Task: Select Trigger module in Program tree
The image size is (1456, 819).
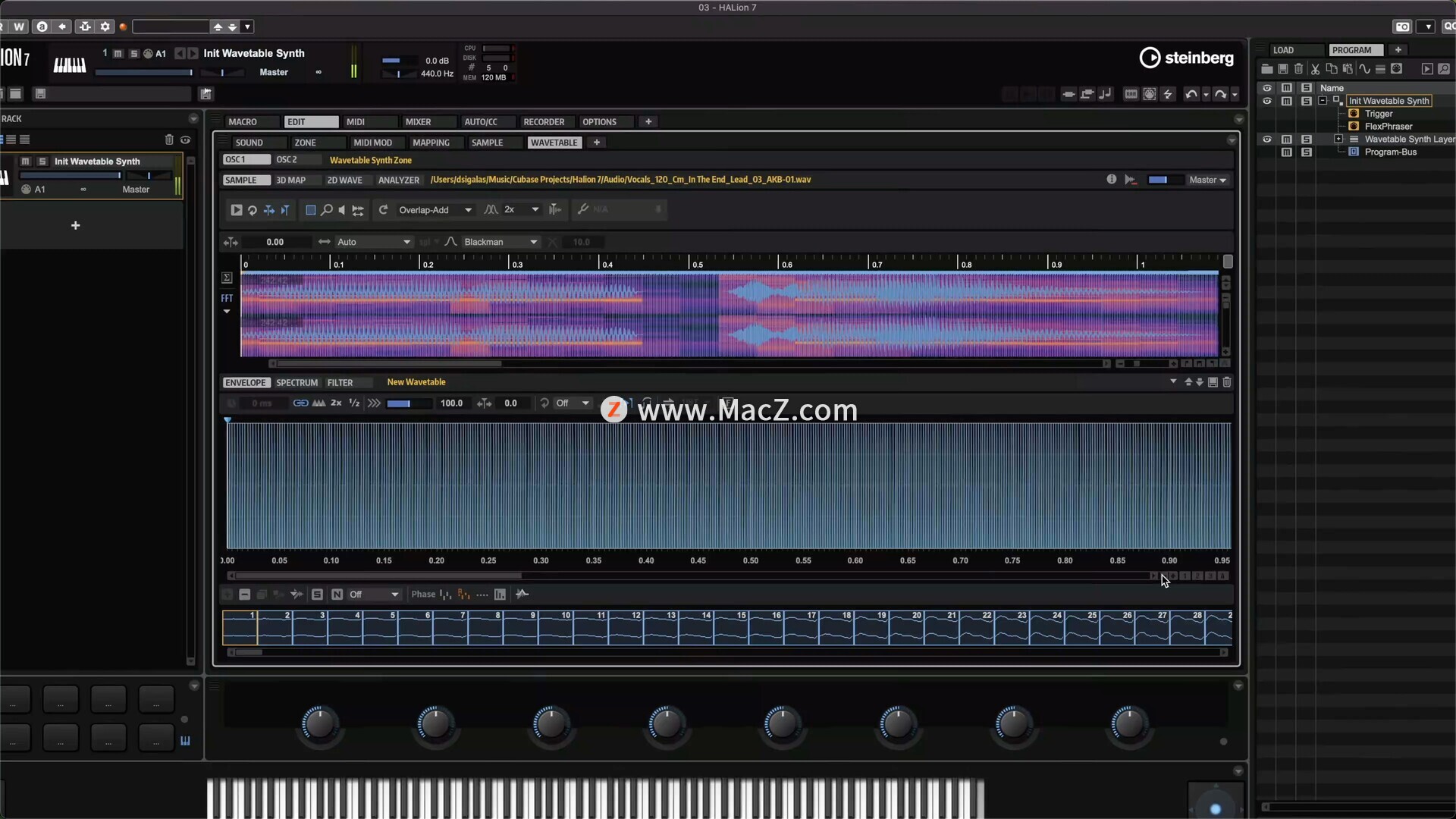Action: point(1378,114)
